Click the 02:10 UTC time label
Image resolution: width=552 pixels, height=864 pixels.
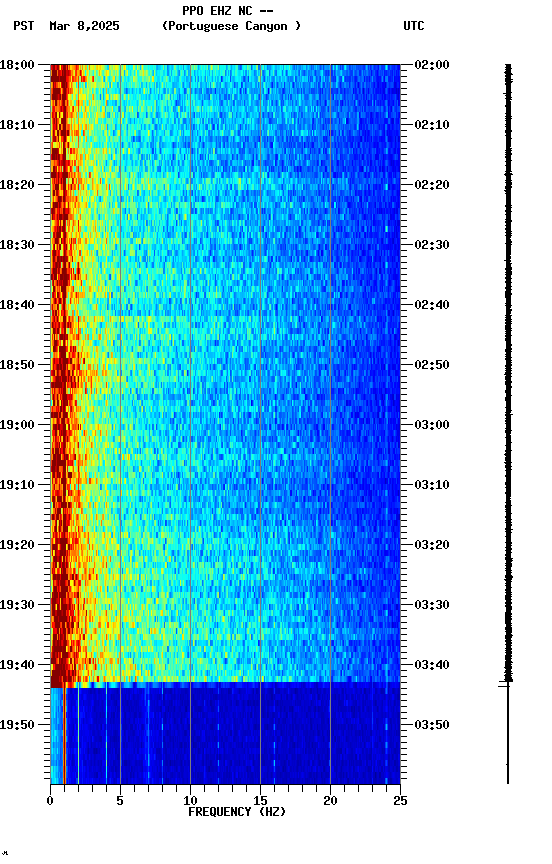[x=432, y=125]
